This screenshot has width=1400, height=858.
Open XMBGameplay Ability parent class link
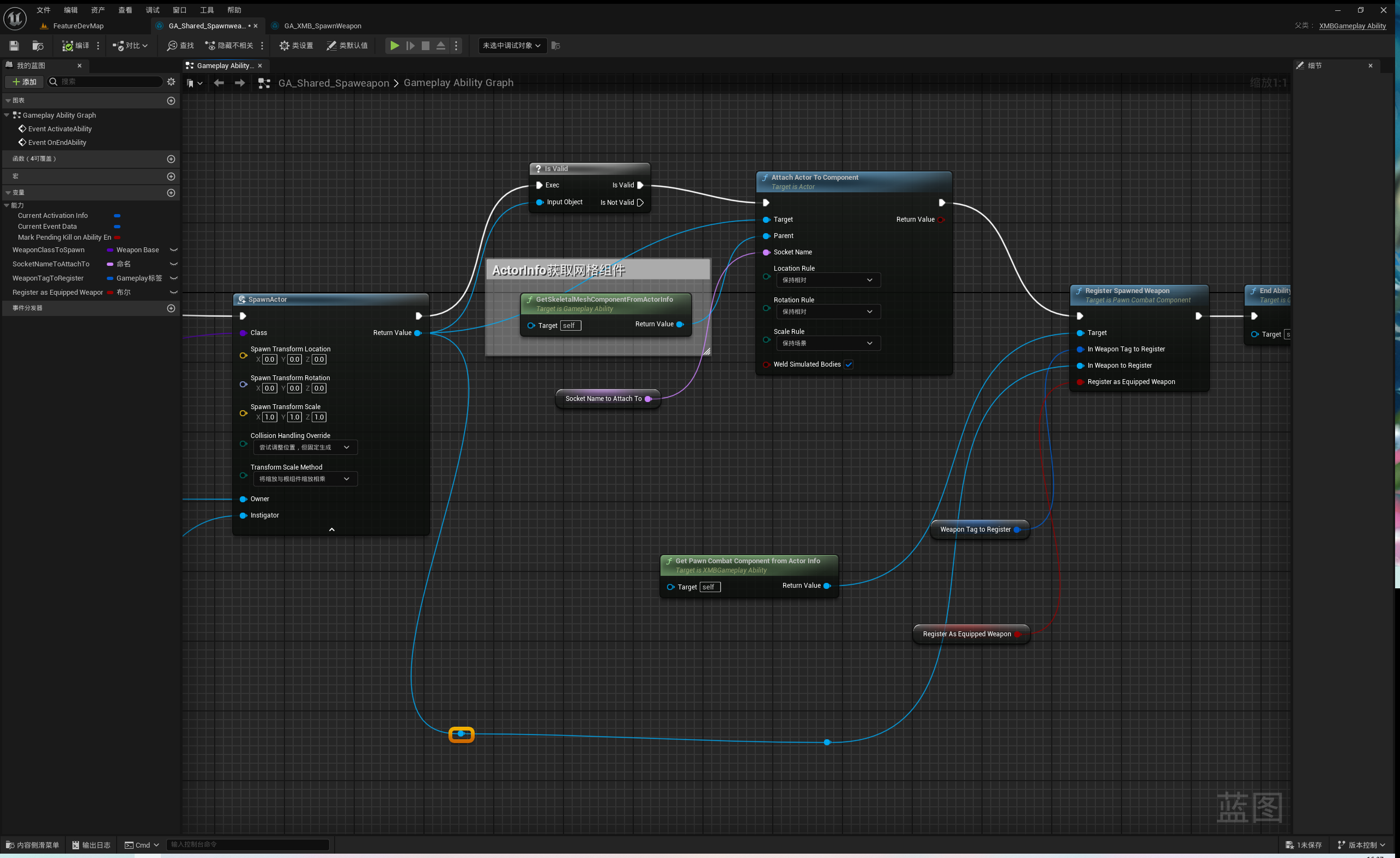coord(1351,26)
